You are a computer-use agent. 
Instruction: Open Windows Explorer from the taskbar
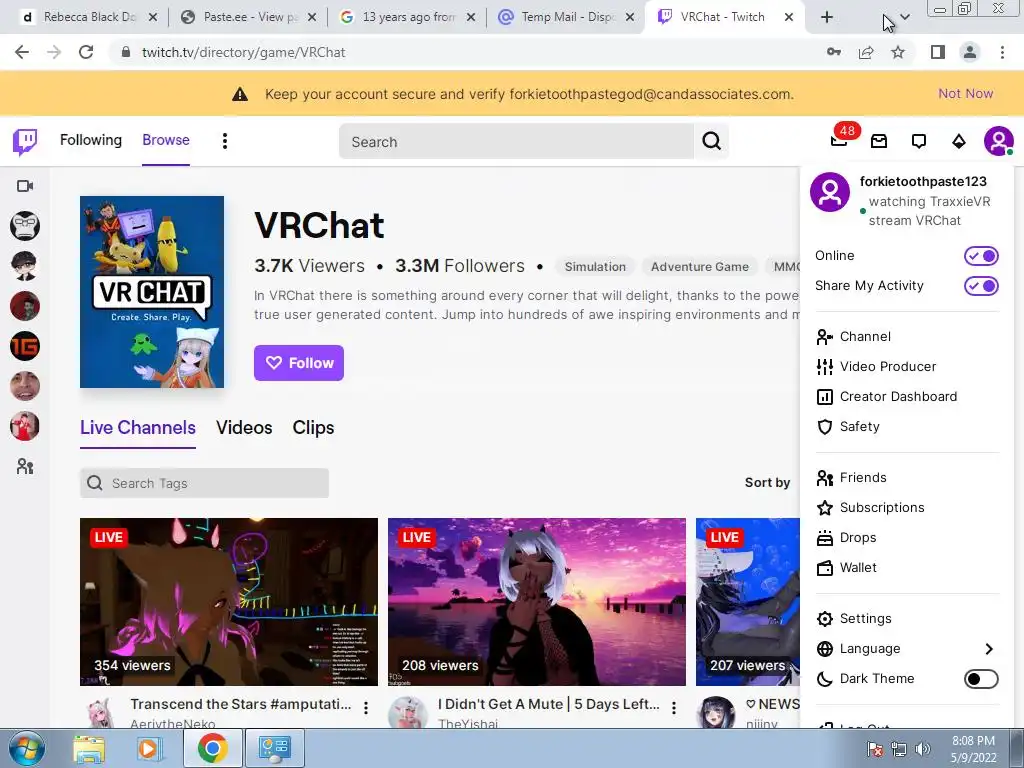89,748
